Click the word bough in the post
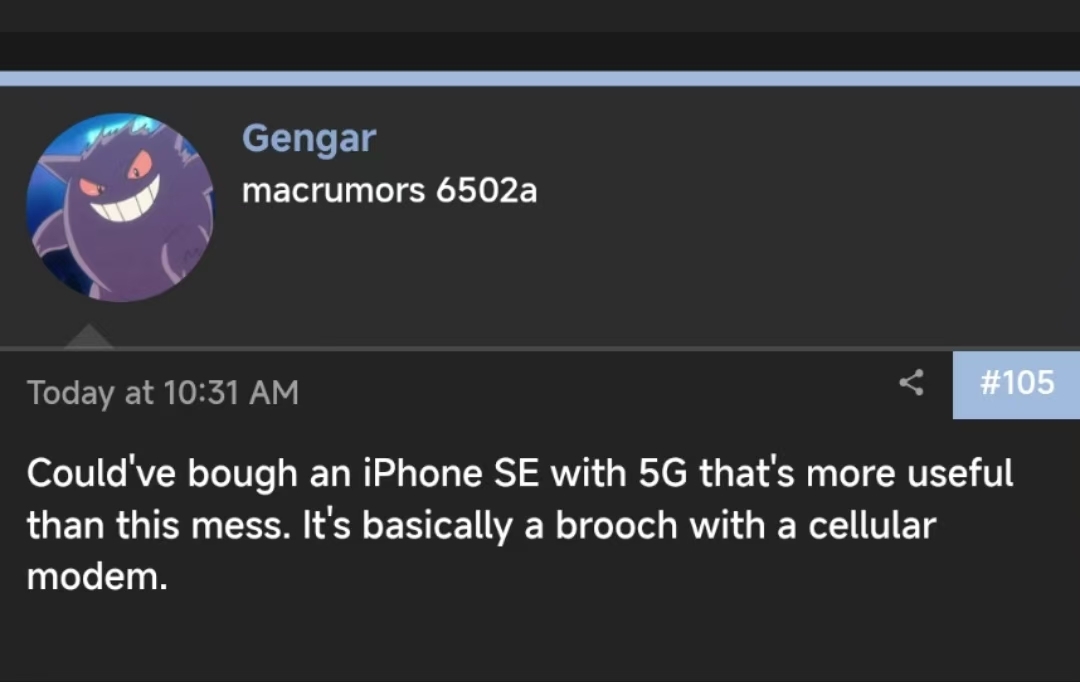The height and width of the screenshot is (682, 1080). point(244,472)
